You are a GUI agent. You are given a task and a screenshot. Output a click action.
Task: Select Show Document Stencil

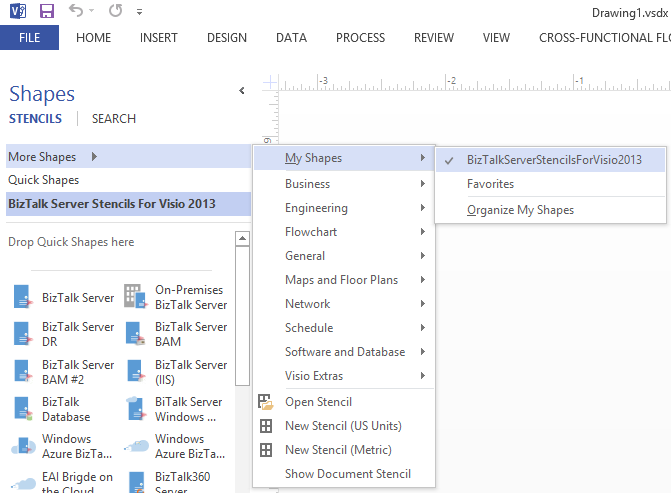point(347,474)
